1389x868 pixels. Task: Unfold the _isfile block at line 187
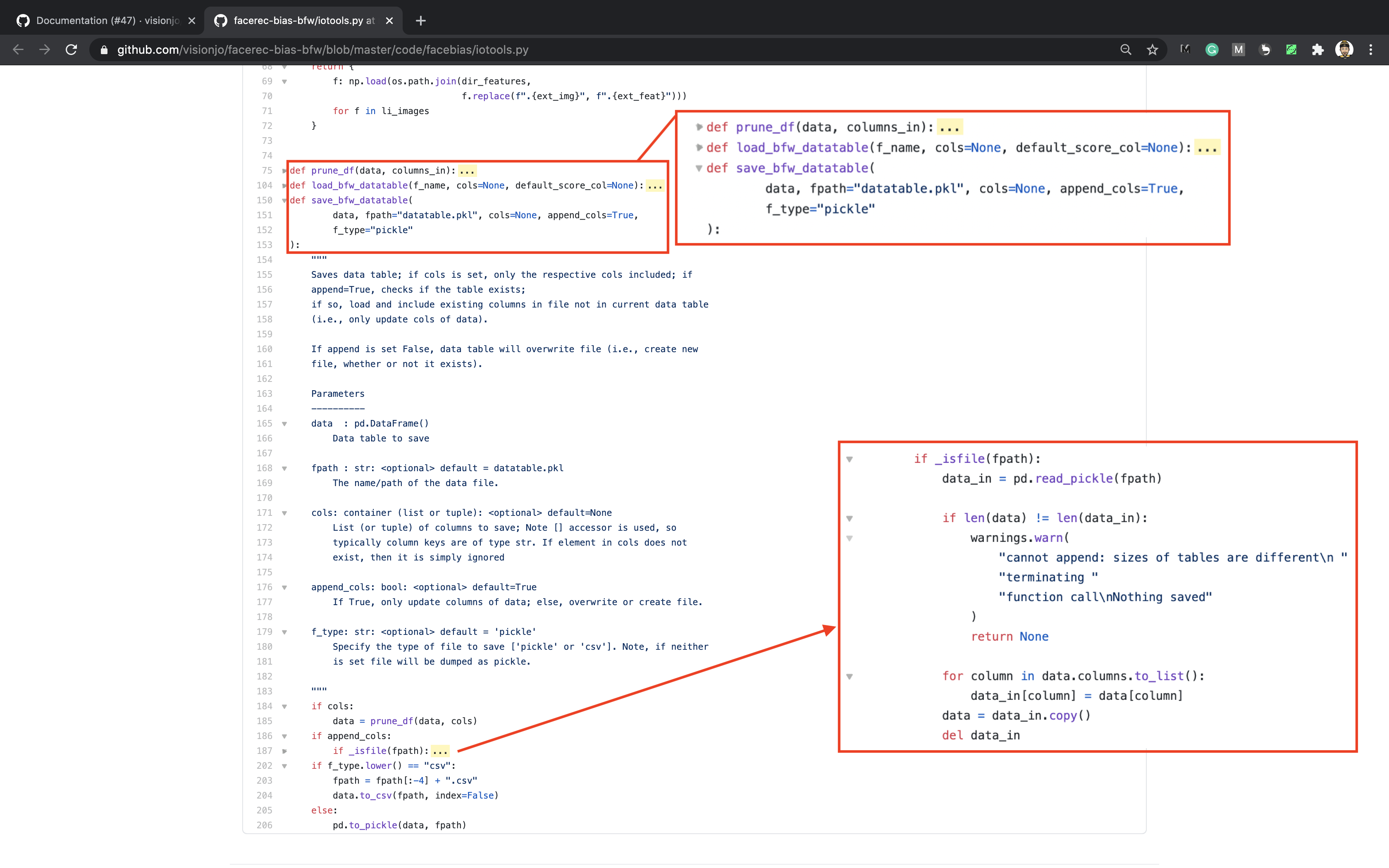pos(285,751)
